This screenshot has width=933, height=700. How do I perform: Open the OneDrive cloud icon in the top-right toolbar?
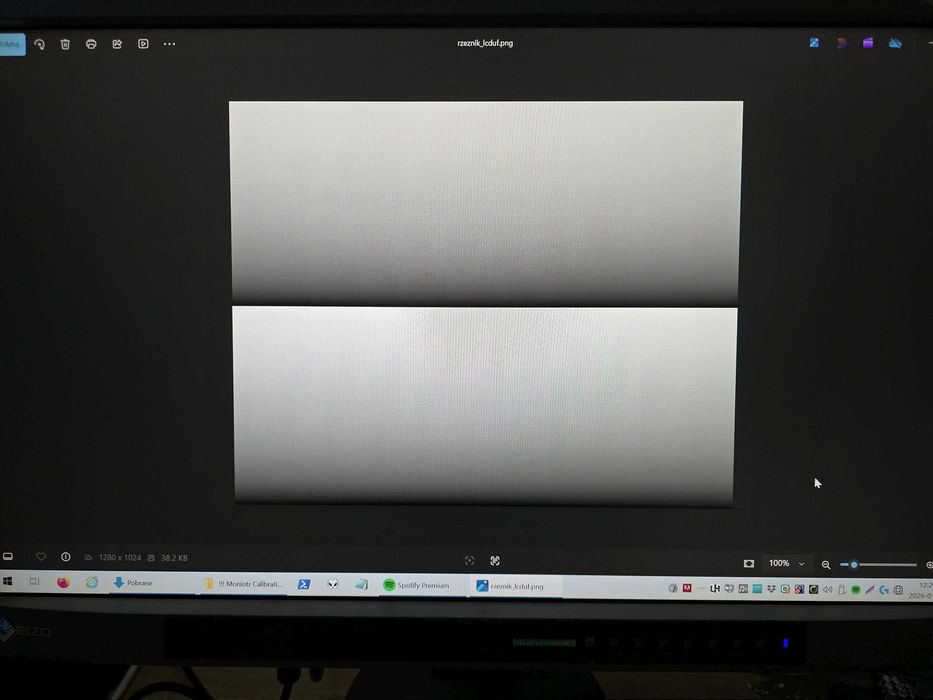(x=895, y=43)
